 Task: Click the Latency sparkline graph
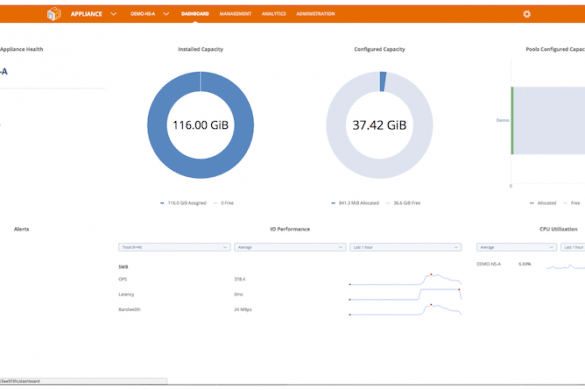point(406,294)
